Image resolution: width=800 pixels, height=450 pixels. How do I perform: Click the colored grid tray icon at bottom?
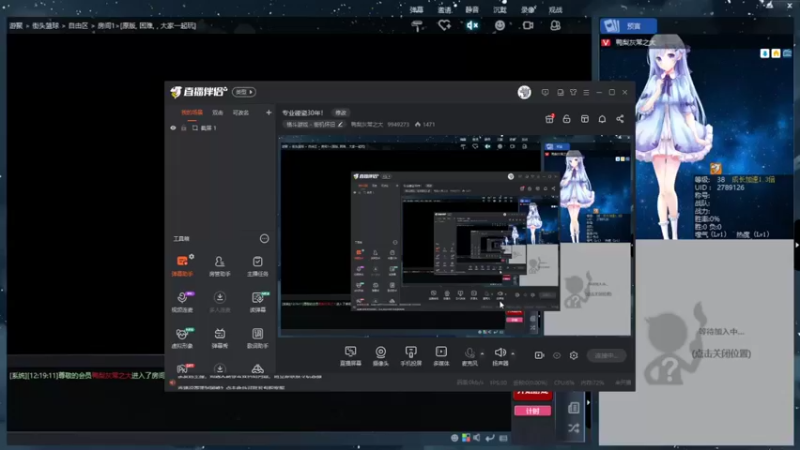466,438
